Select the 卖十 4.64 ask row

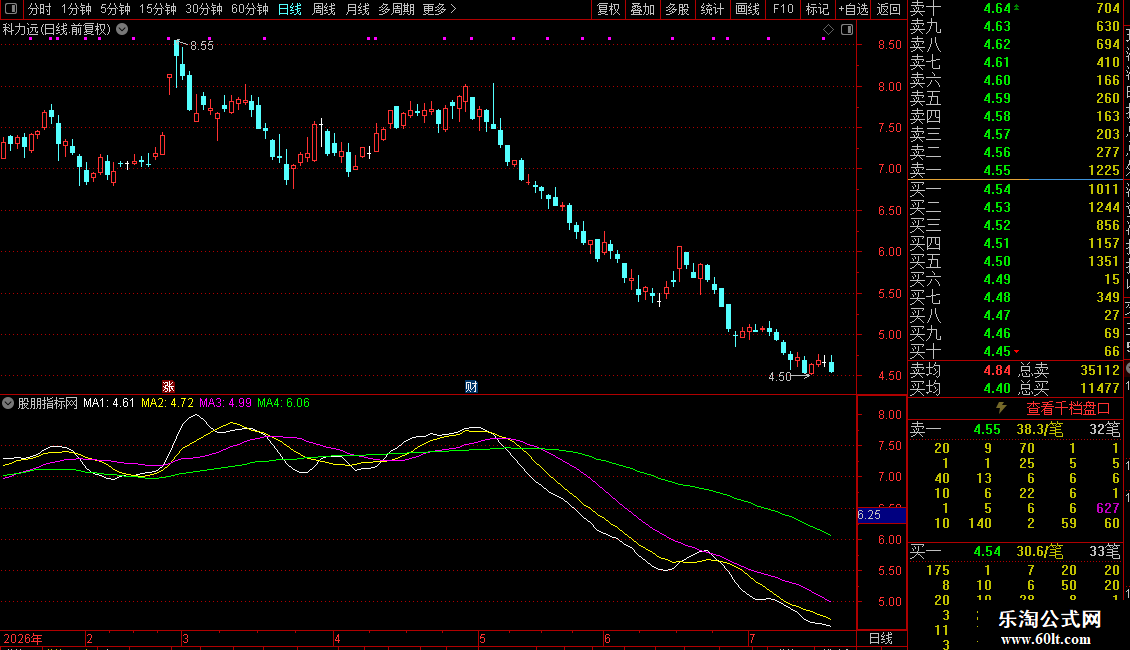(1015, 9)
